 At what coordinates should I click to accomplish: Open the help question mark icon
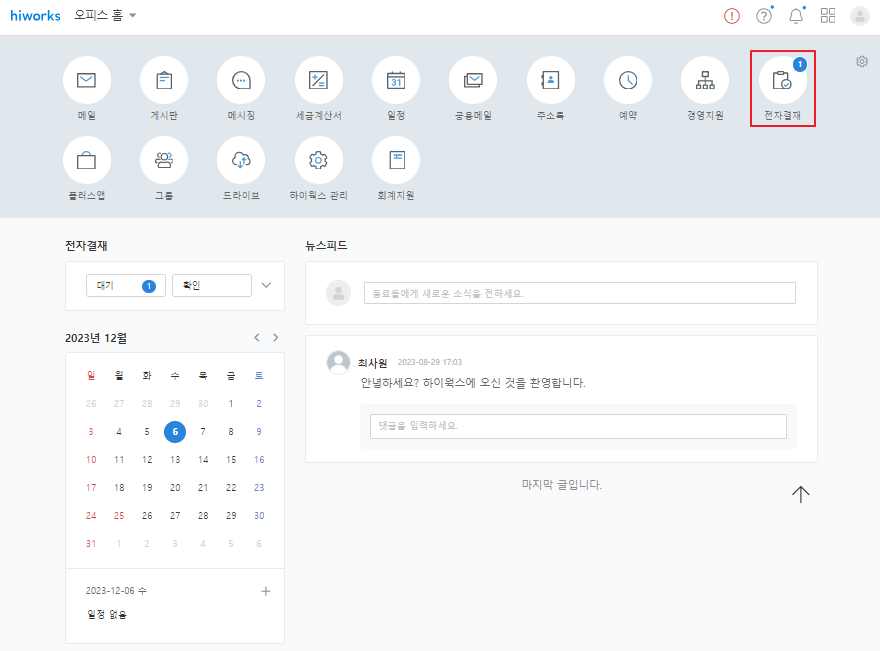[764, 16]
